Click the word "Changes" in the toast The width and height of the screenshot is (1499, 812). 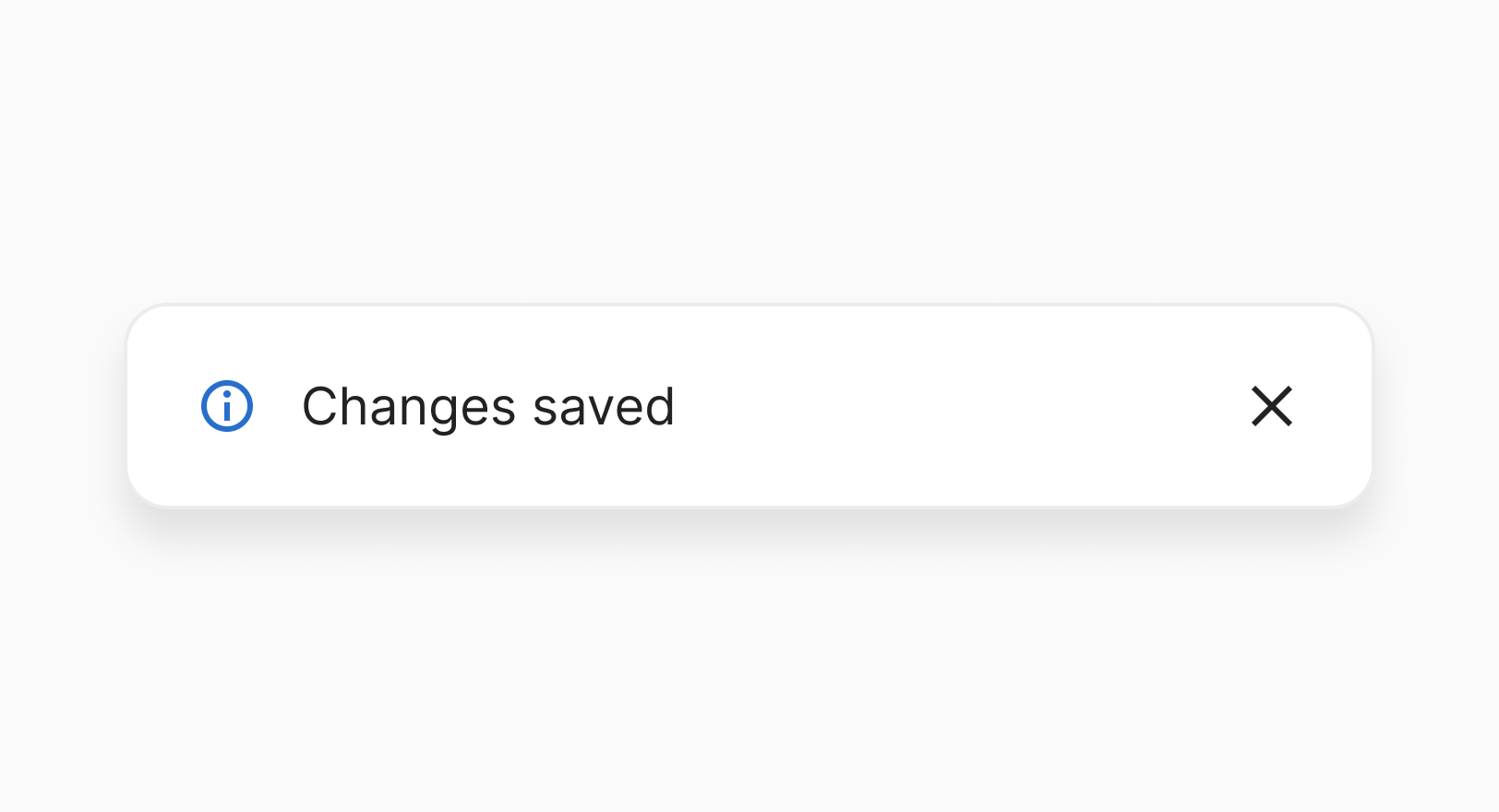[x=409, y=407]
